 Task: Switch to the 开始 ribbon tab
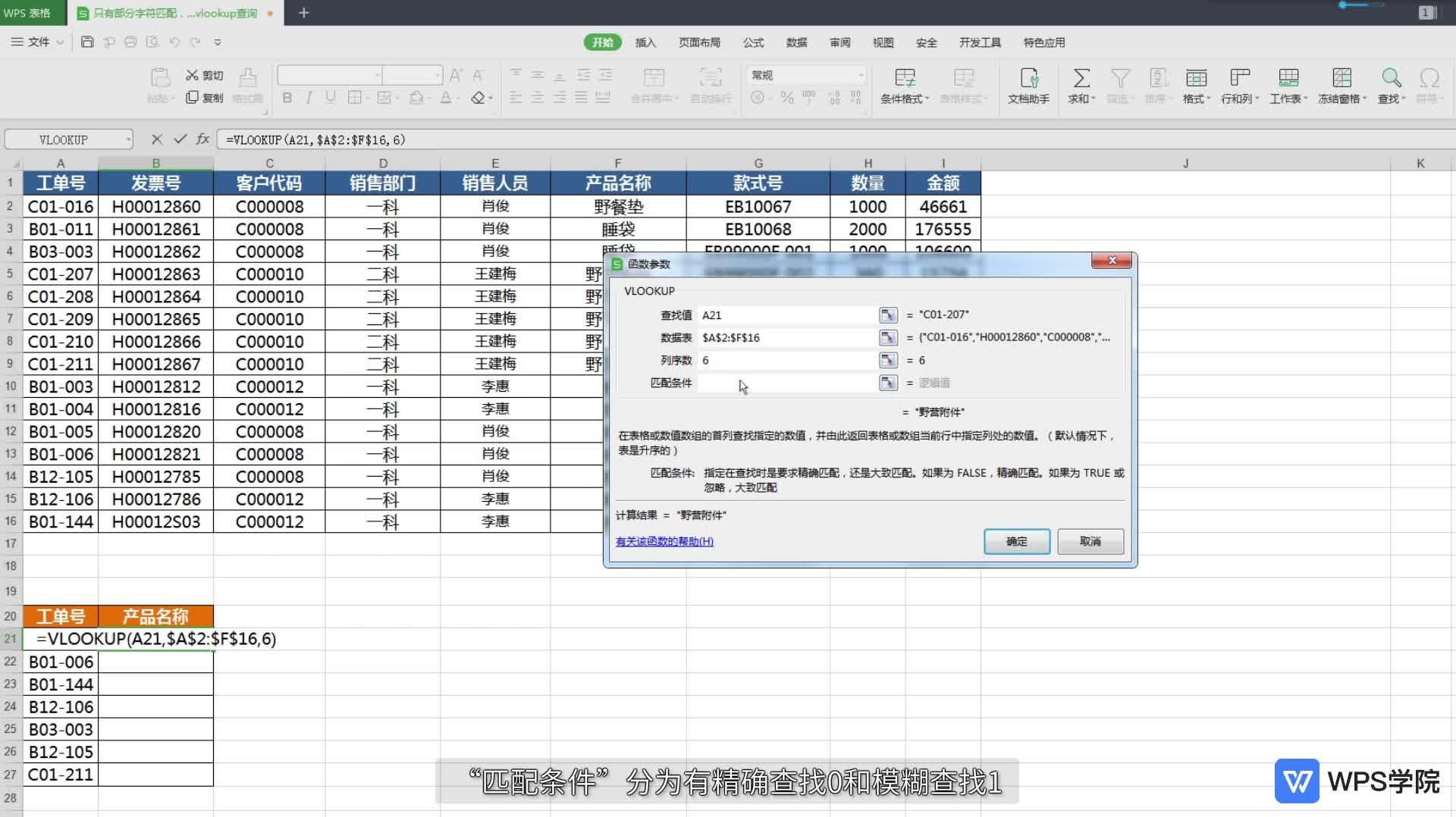602,42
